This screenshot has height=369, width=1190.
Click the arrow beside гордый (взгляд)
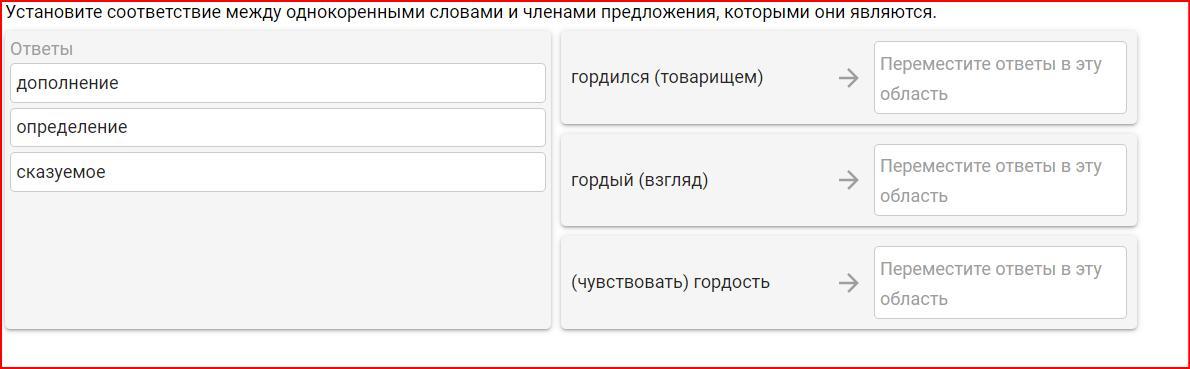point(848,180)
